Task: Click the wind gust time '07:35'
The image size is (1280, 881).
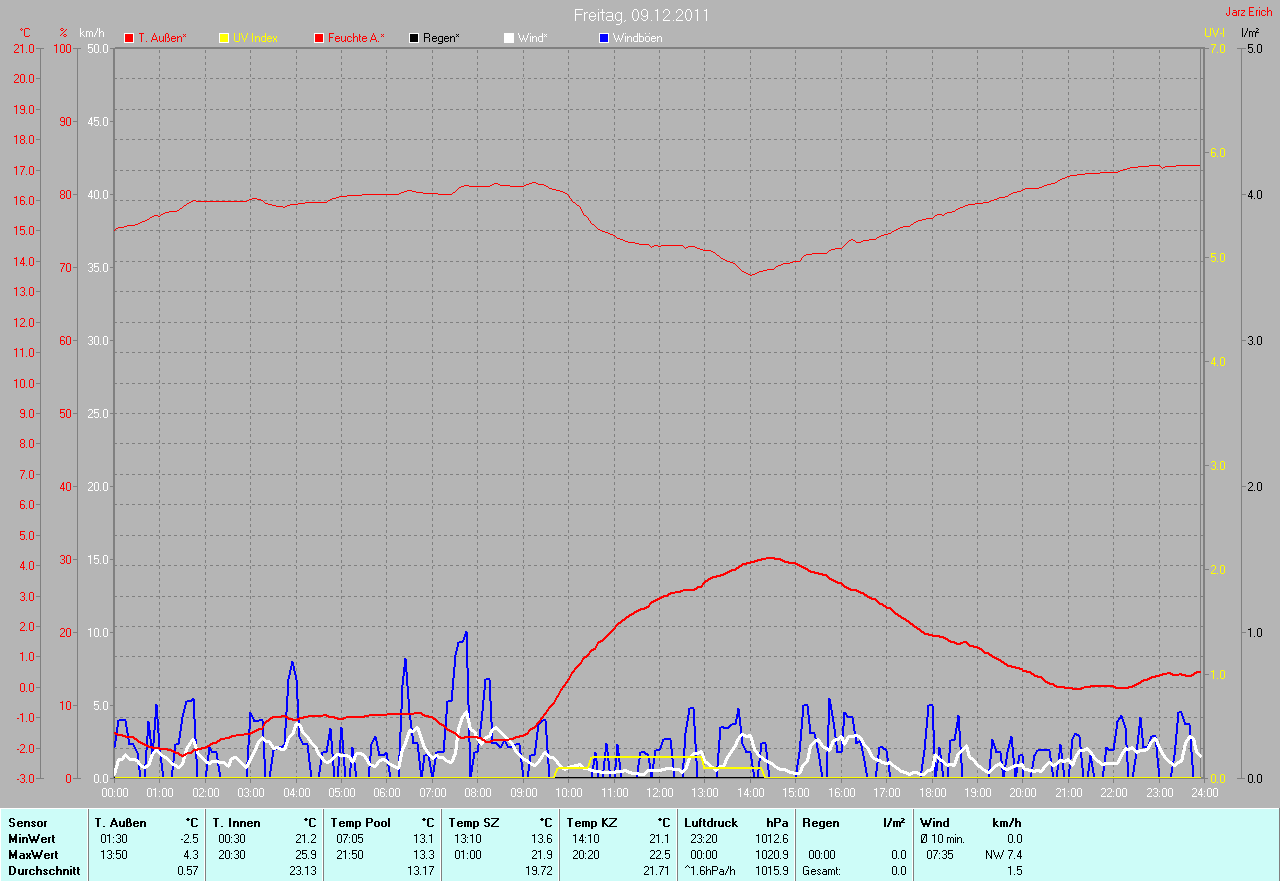Action: point(941,855)
